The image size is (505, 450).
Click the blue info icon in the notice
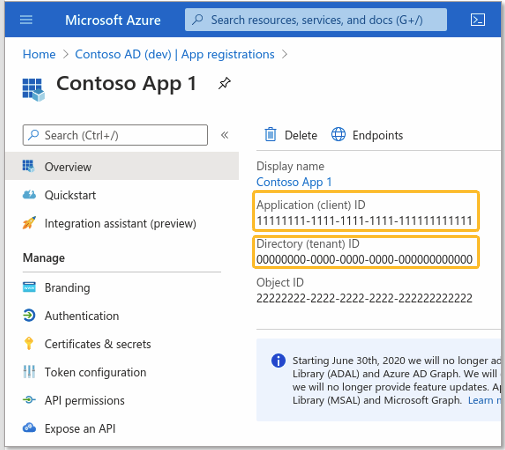(x=278, y=360)
